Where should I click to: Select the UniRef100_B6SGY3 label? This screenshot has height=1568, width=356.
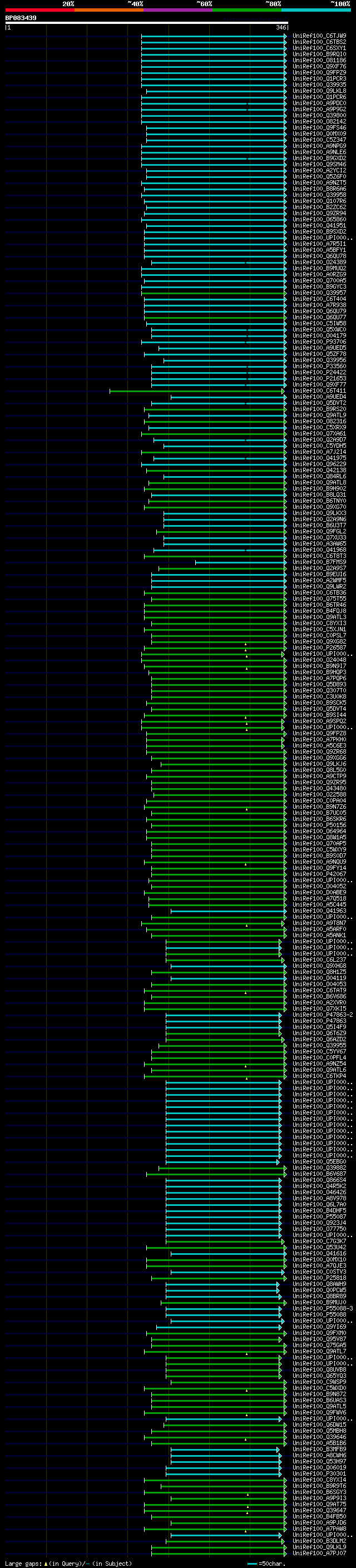tap(319, 1492)
